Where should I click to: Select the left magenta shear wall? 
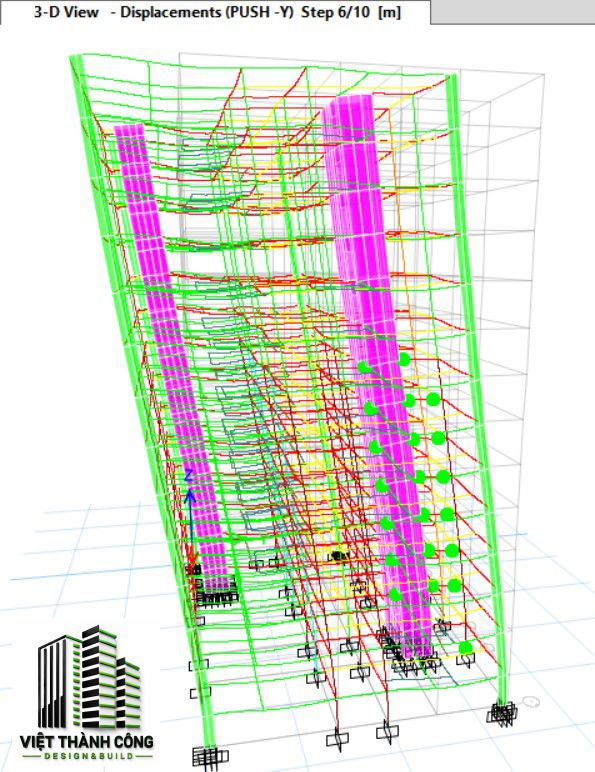[170, 354]
